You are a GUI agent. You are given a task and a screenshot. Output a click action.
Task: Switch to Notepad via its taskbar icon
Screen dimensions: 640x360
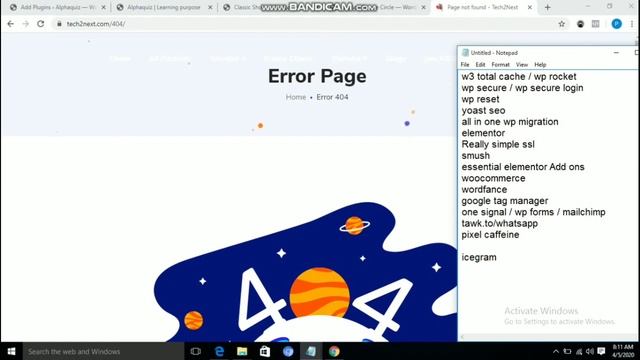coord(311,351)
